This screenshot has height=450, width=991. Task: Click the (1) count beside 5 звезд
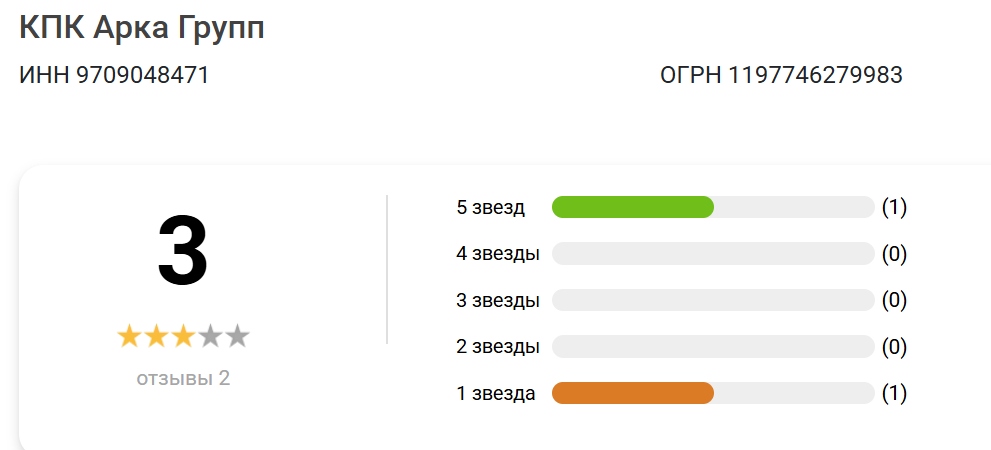click(x=894, y=208)
